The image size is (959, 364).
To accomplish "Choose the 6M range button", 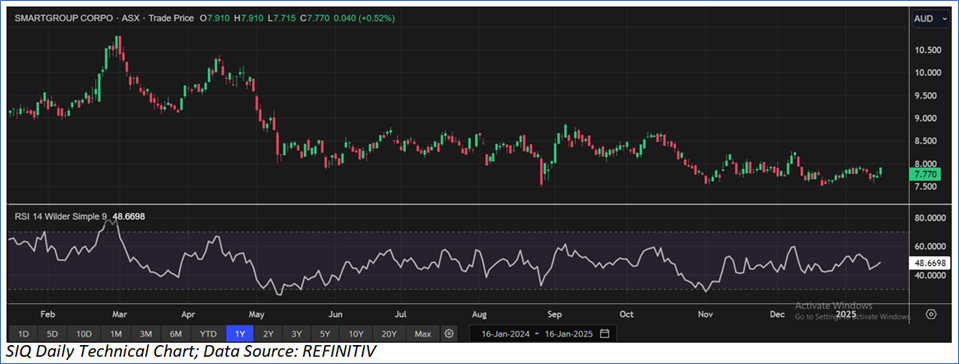I will [x=176, y=334].
